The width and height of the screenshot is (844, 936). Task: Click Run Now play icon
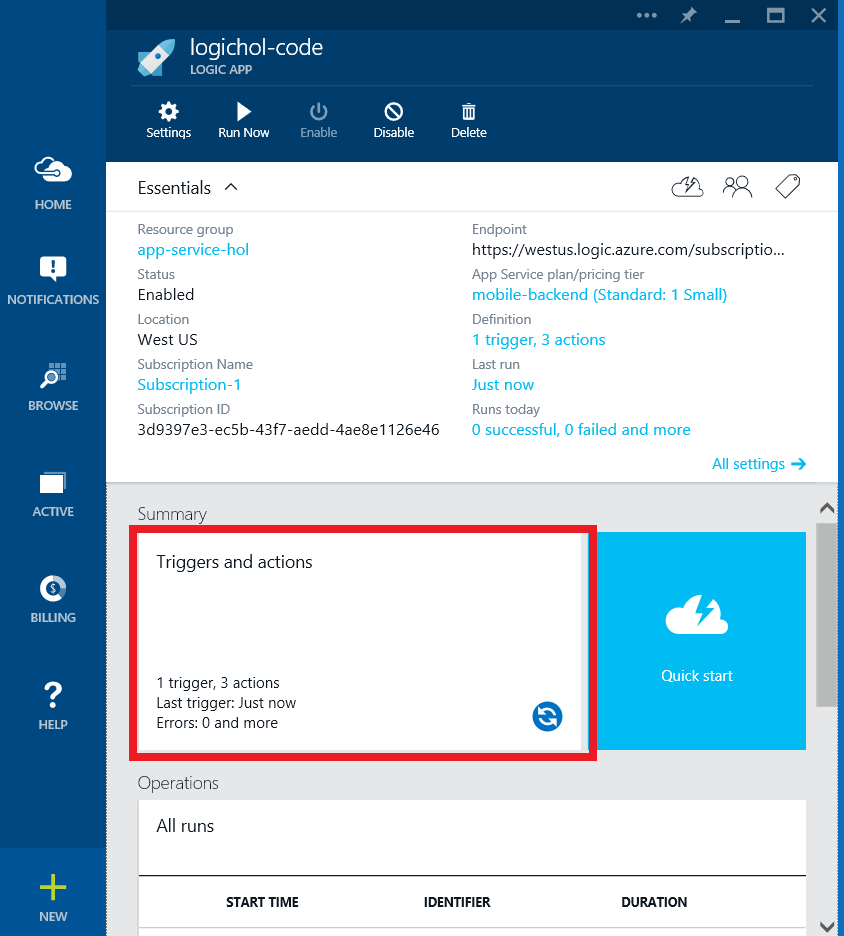pos(244,112)
